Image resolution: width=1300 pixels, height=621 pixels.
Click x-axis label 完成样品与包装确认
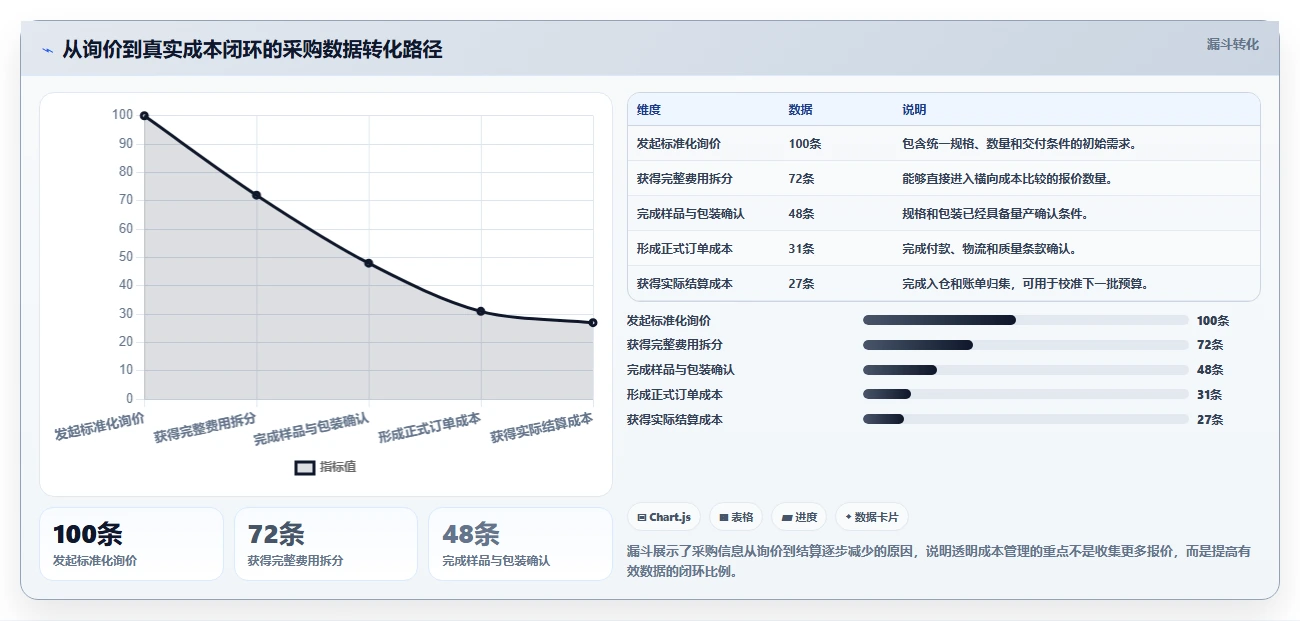[x=312, y=428]
